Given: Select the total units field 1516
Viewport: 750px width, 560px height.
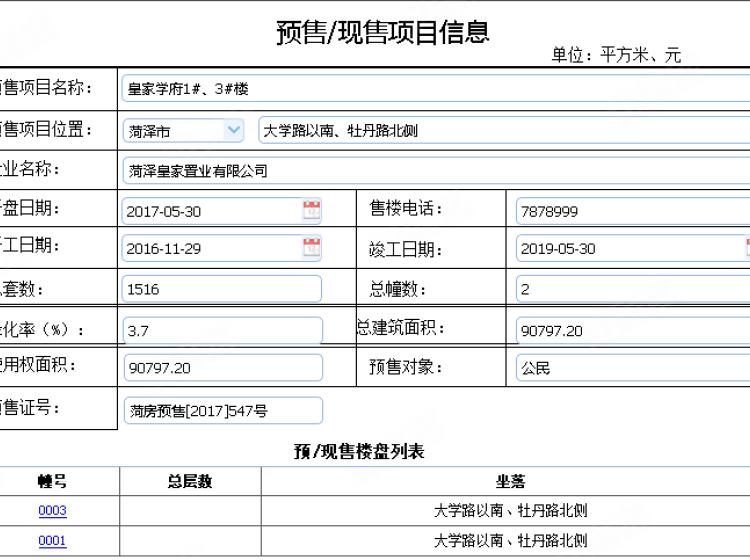Looking at the screenshot, I should [x=221, y=289].
